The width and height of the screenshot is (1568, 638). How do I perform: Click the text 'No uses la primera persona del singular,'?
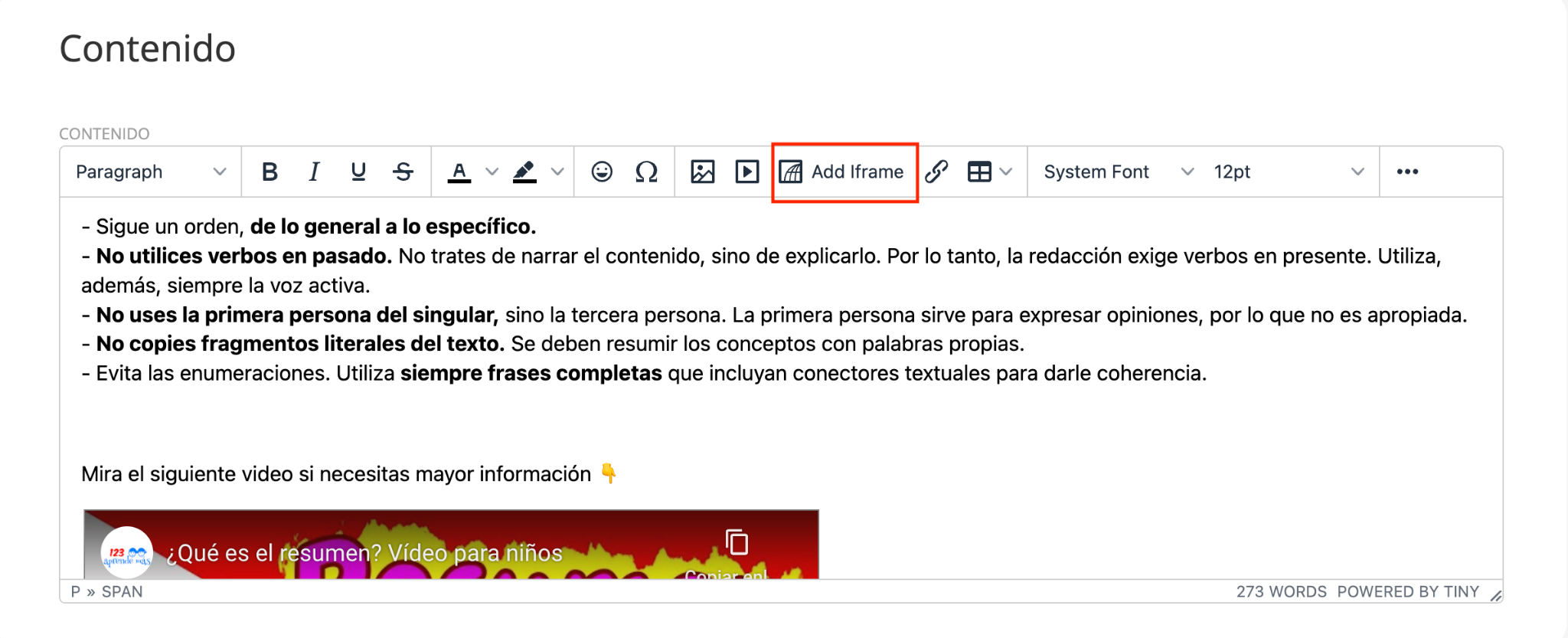coord(297,315)
